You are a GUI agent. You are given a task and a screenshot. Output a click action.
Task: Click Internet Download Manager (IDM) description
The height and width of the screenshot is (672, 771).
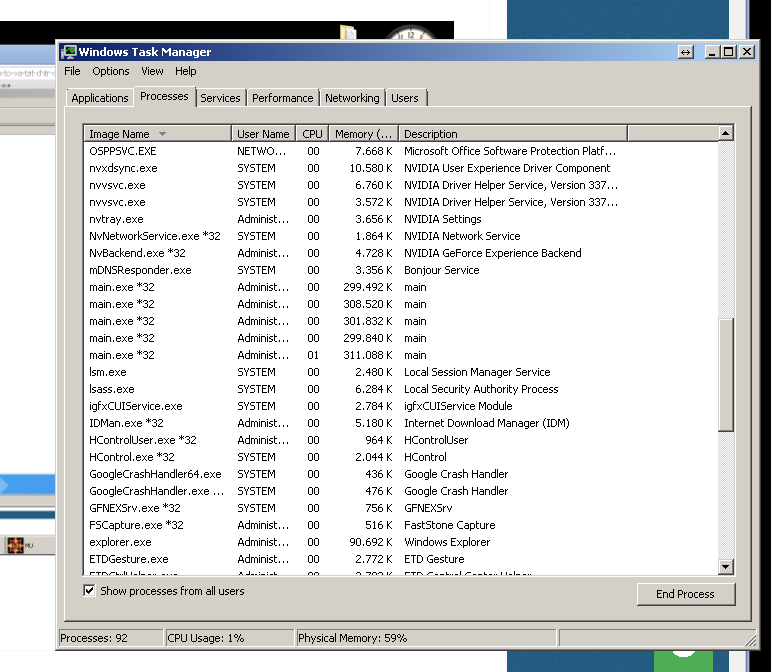487,423
